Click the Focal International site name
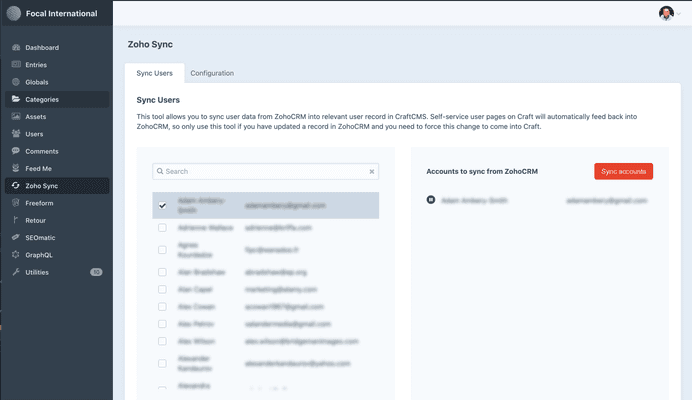This screenshot has width=692, height=400. point(61,14)
